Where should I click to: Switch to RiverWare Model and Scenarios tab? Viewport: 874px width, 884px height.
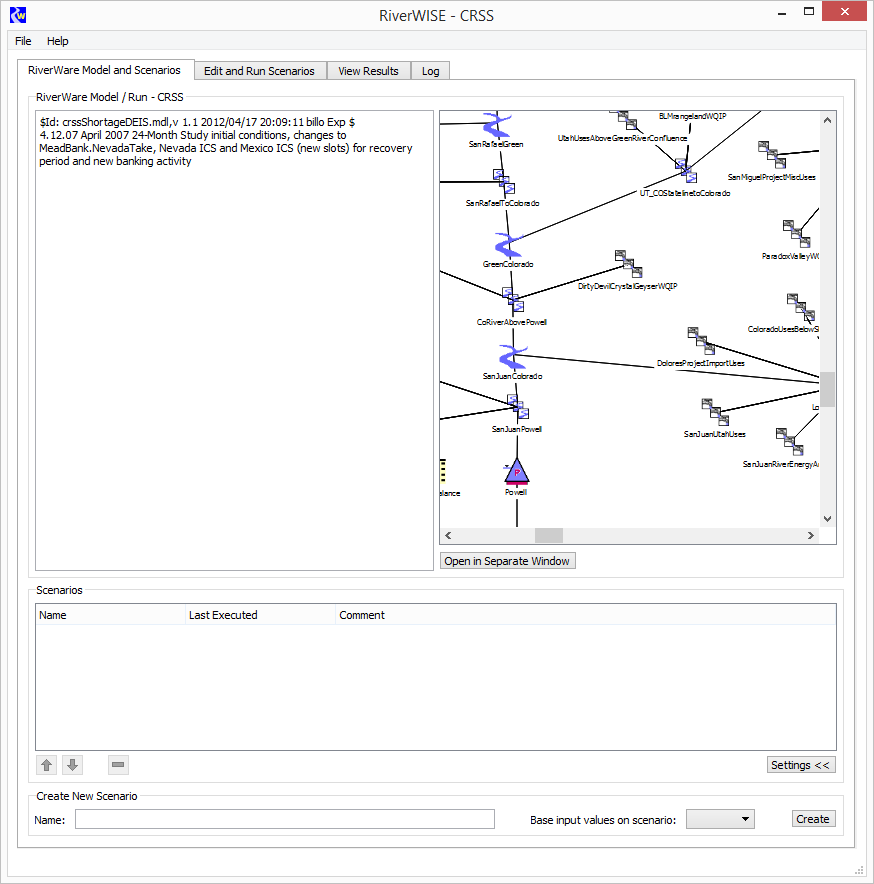pyautogui.click(x=104, y=70)
